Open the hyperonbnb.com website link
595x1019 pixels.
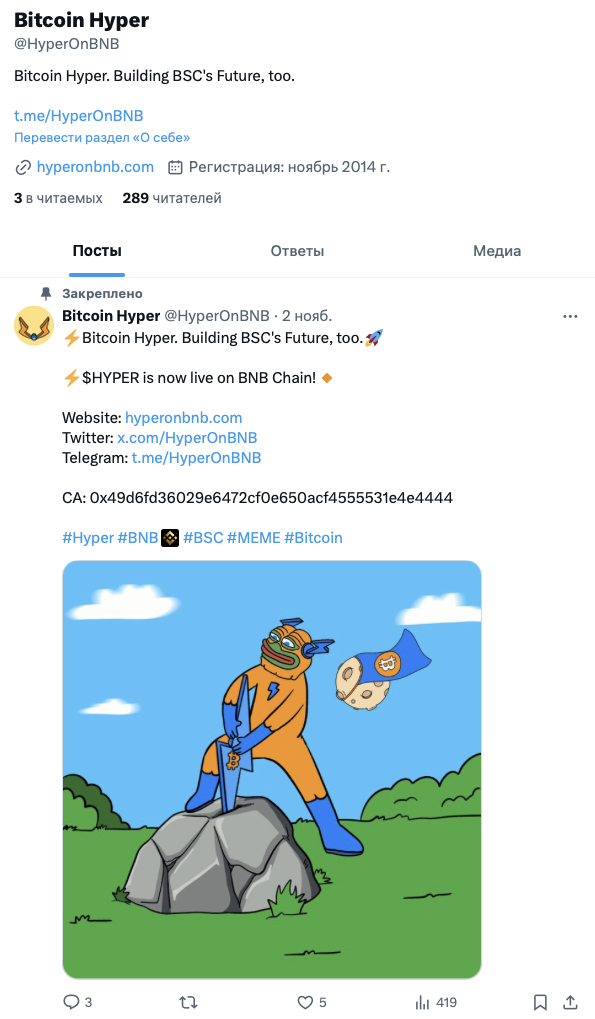(96, 167)
